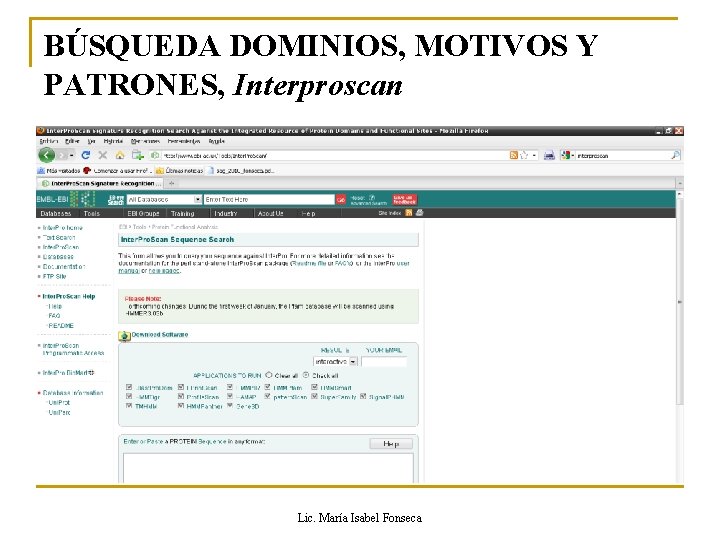This screenshot has width=720, height=540.
Task: Open the Training navigation item
Action: (x=183, y=214)
